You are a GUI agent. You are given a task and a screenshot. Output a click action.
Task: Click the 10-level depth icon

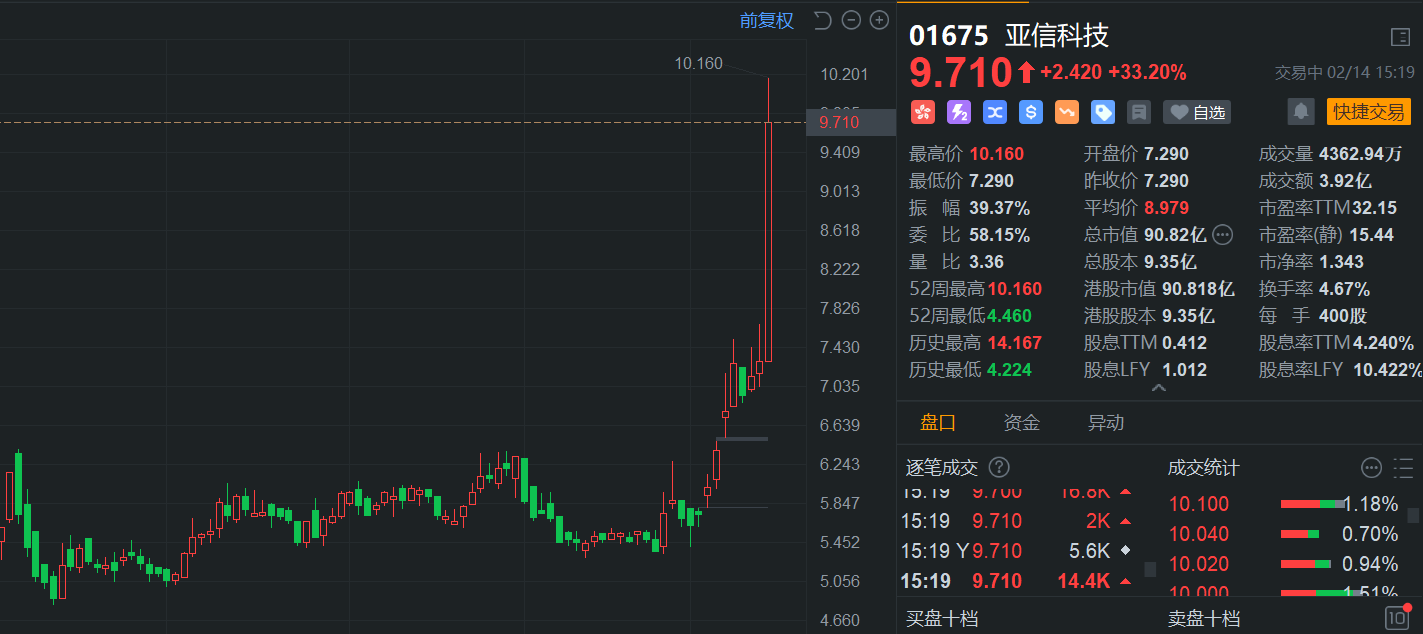(1396, 618)
